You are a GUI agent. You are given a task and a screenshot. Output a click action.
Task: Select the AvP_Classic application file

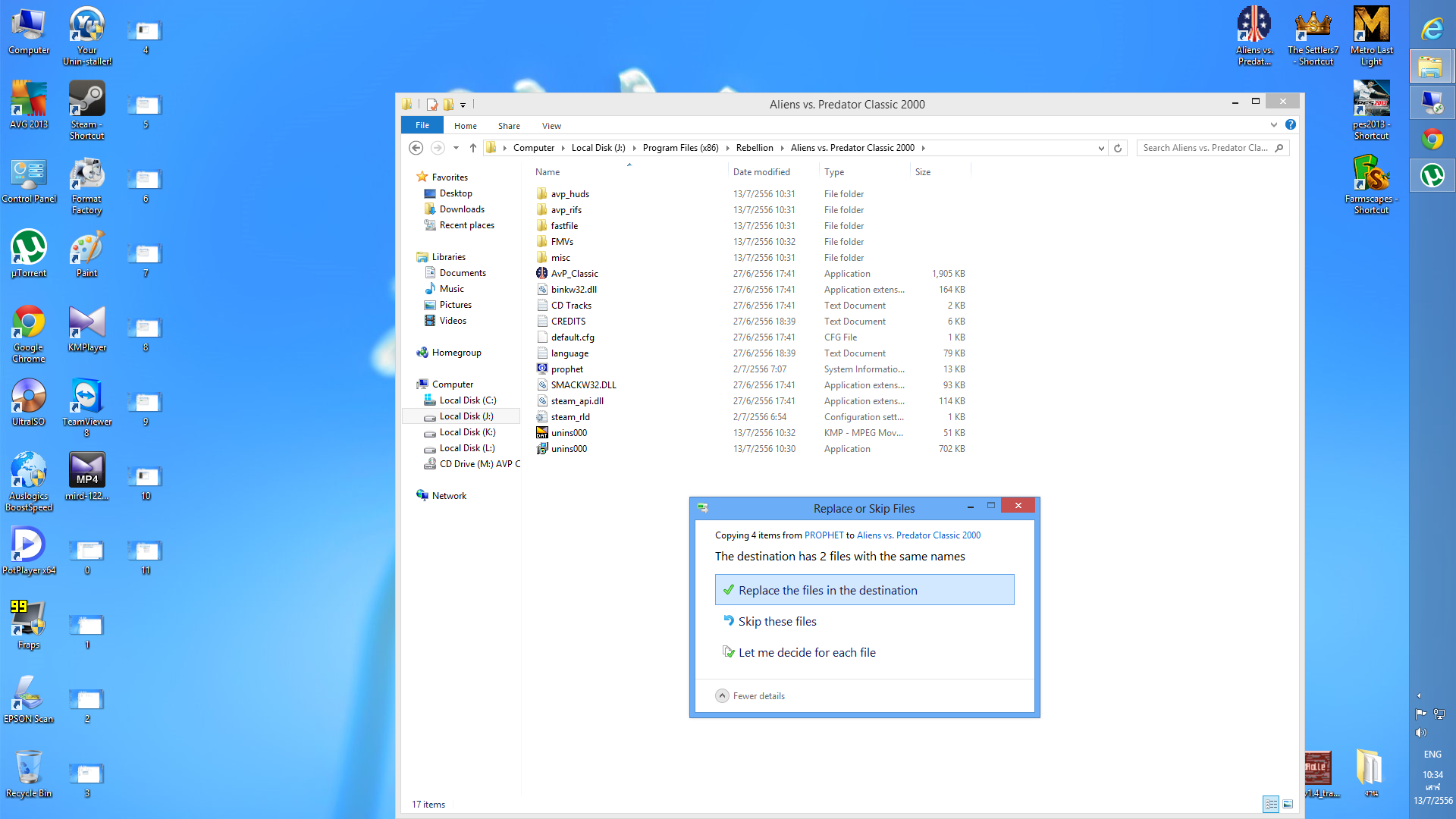pyautogui.click(x=574, y=274)
